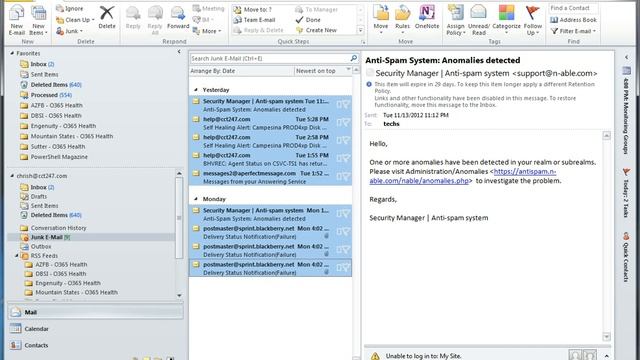640x360 pixels.
Task: Select messages2@aperfectmessage.com message
Action: [x=270, y=177]
